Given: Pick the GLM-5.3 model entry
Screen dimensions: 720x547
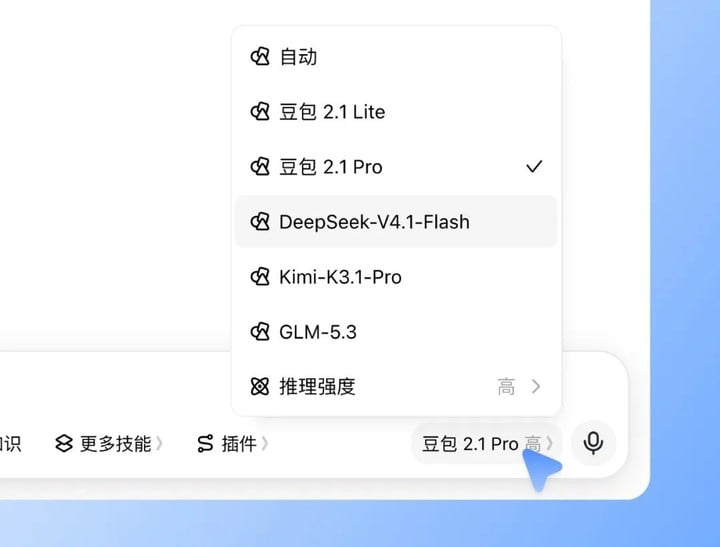Looking at the screenshot, I should point(396,332).
